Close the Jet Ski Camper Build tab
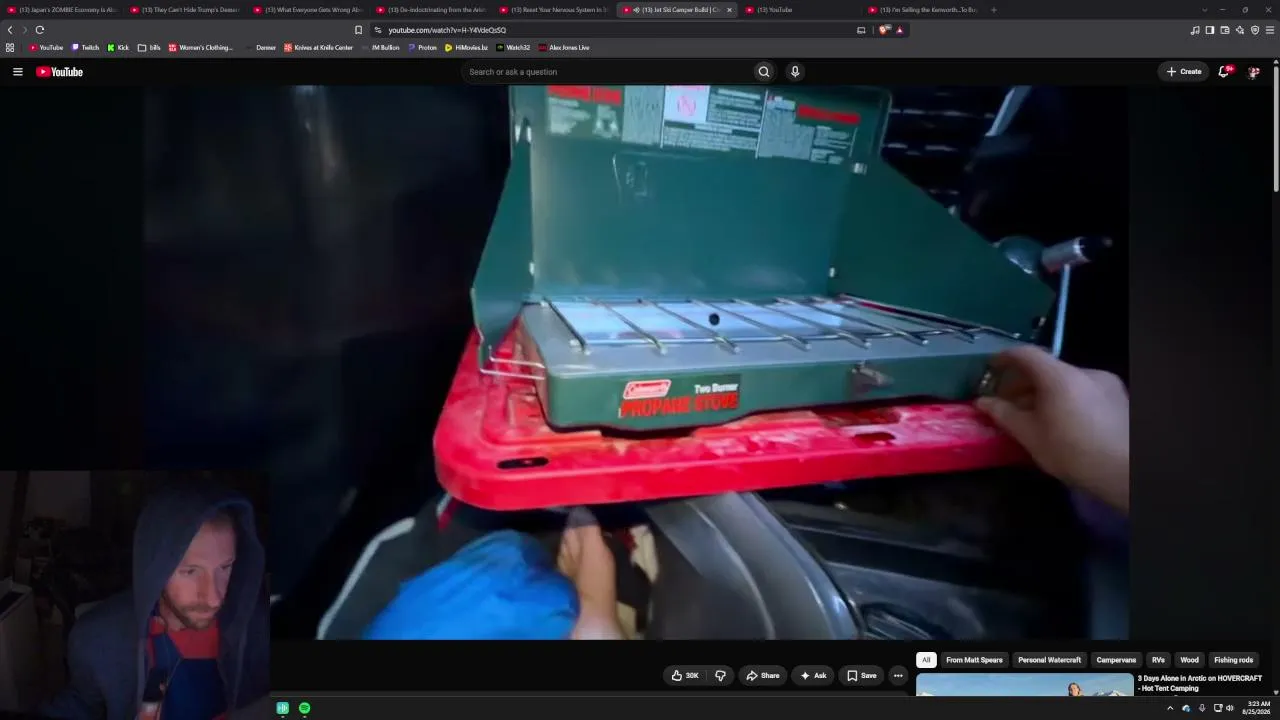Viewport: 1280px width, 720px height. pos(729,10)
